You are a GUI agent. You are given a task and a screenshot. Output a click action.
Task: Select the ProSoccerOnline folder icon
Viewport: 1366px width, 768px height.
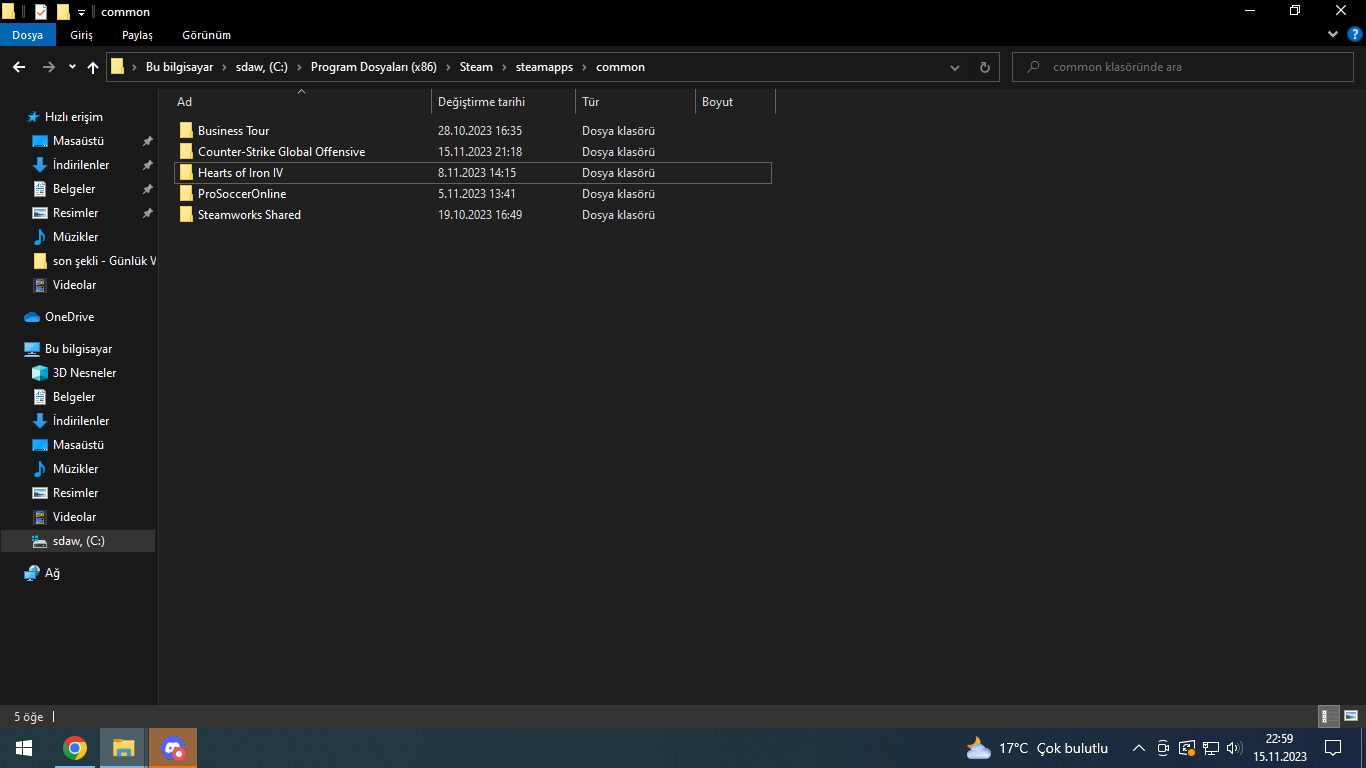point(186,194)
